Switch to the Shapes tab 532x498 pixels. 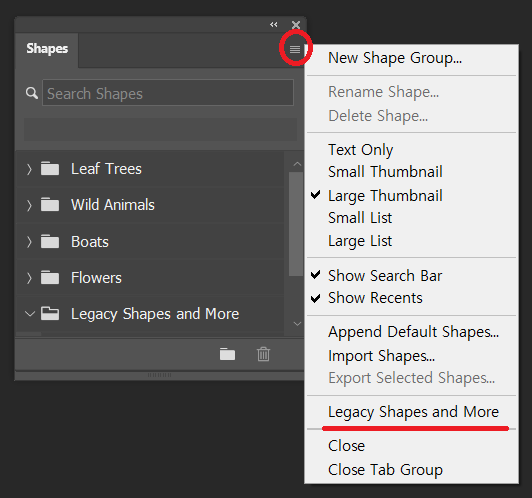(47, 49)
